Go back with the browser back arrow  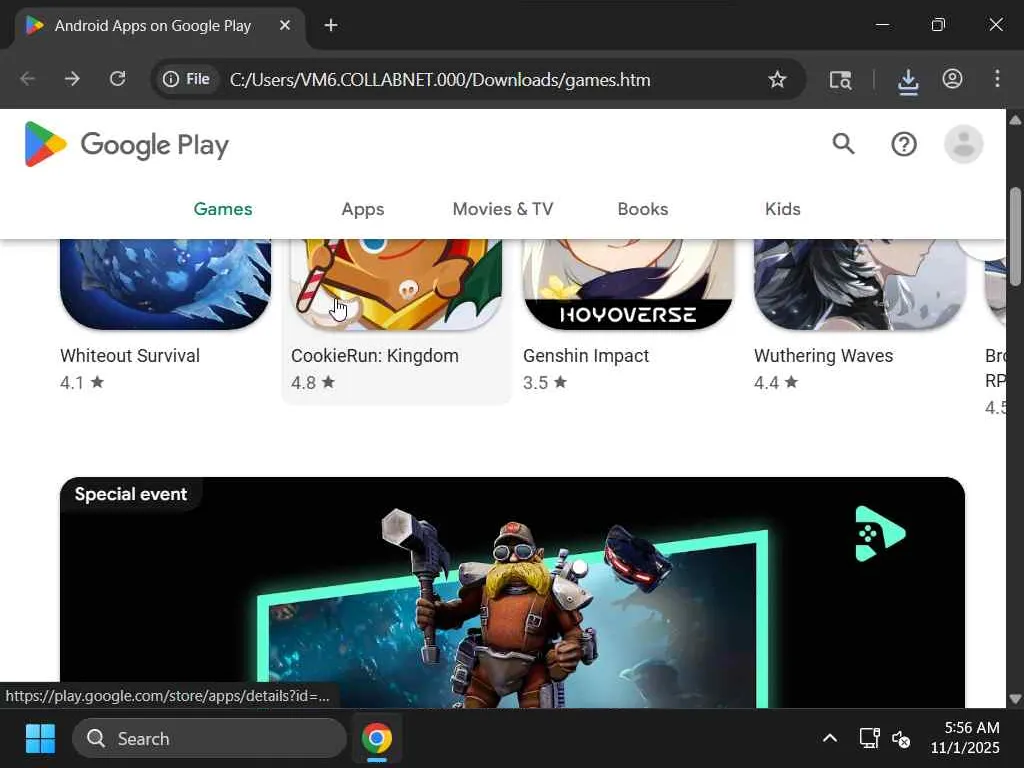tap(27, 79)
